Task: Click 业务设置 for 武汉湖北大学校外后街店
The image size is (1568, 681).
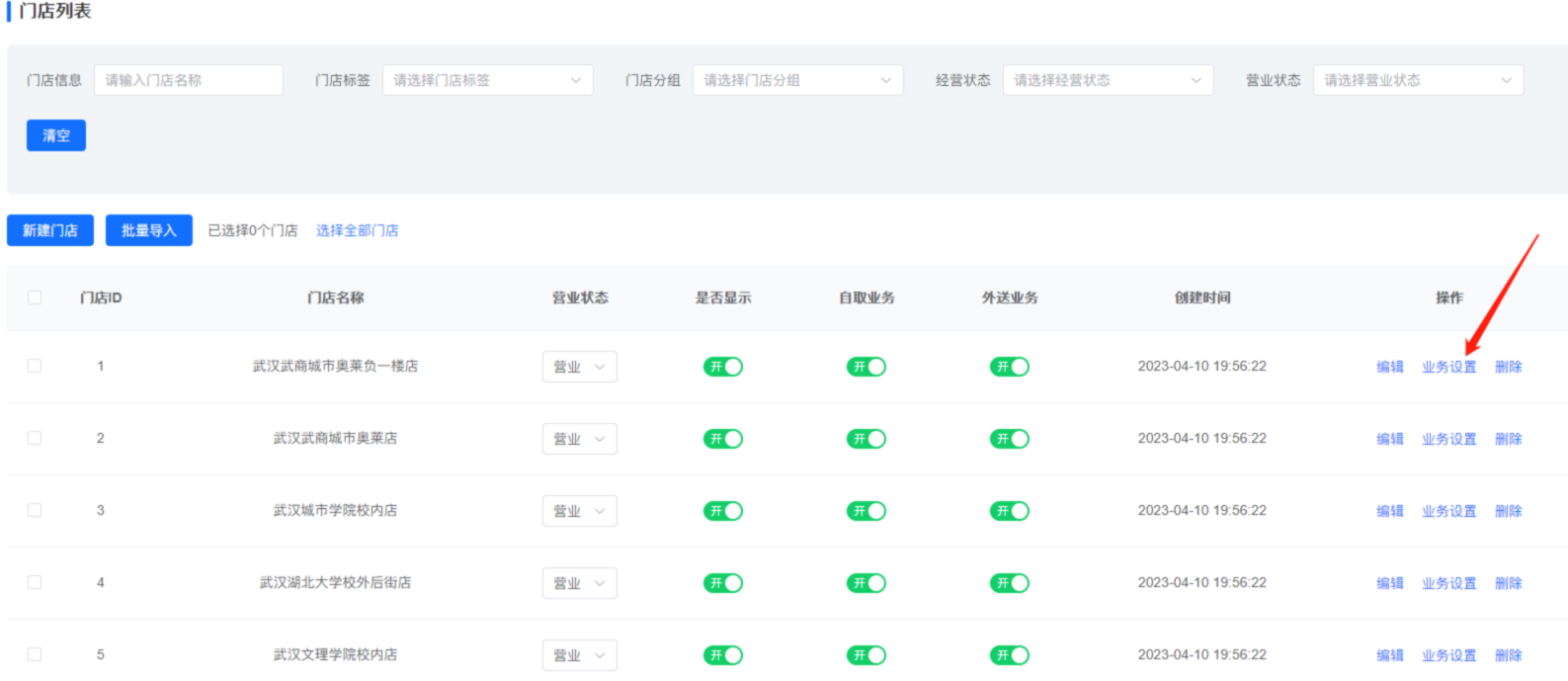Action: (1449, 583)
